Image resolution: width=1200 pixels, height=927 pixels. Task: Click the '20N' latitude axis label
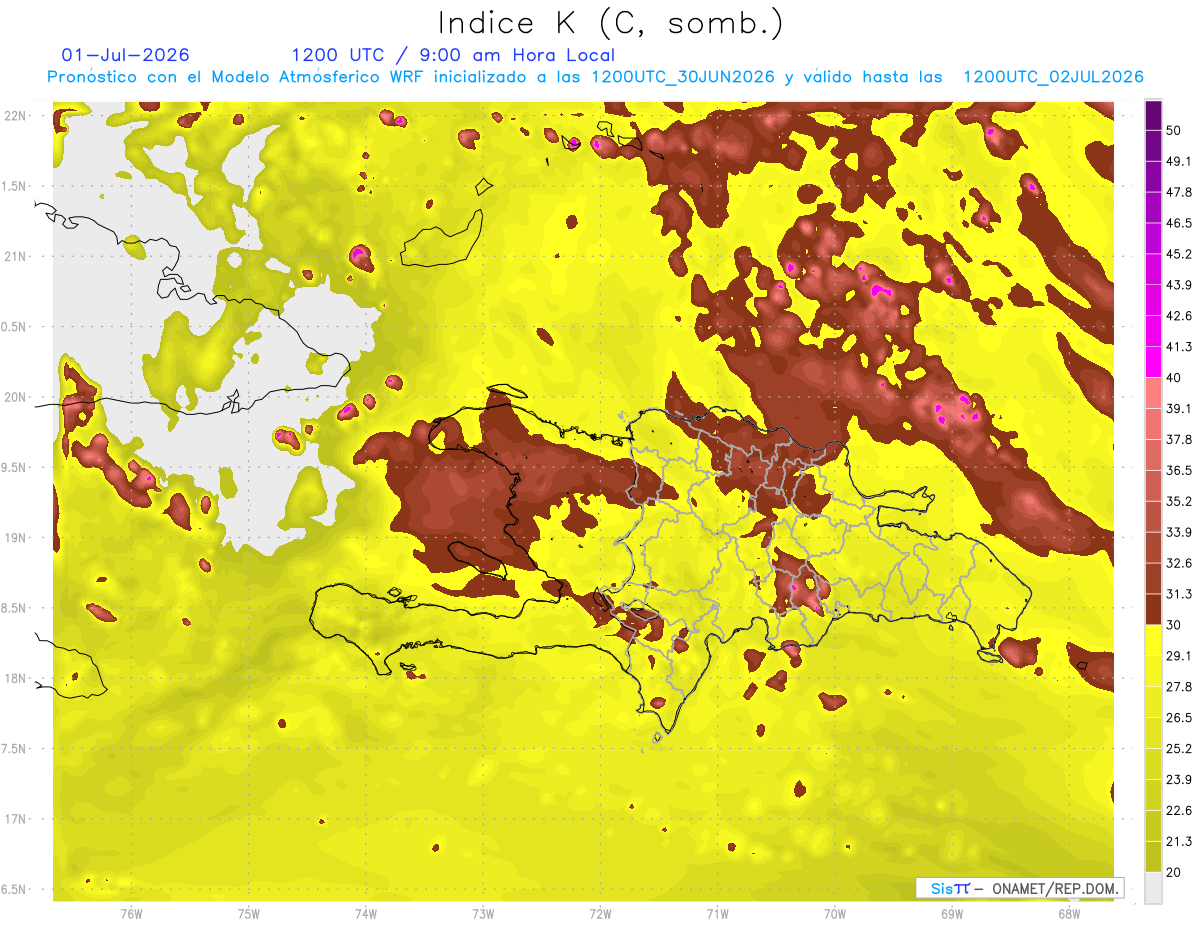tap(15, 397)
